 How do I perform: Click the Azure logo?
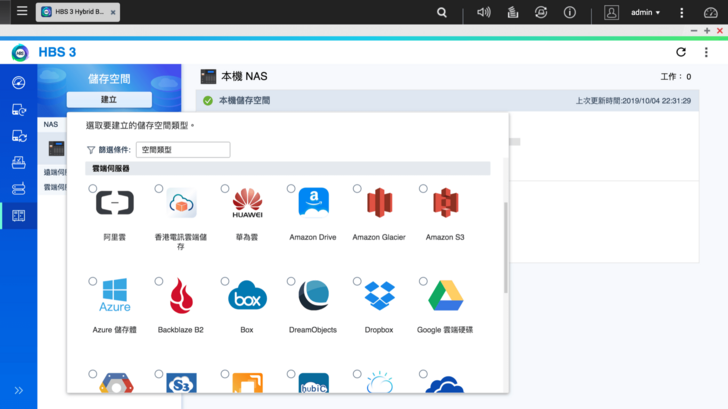click(x=115, y=295)
